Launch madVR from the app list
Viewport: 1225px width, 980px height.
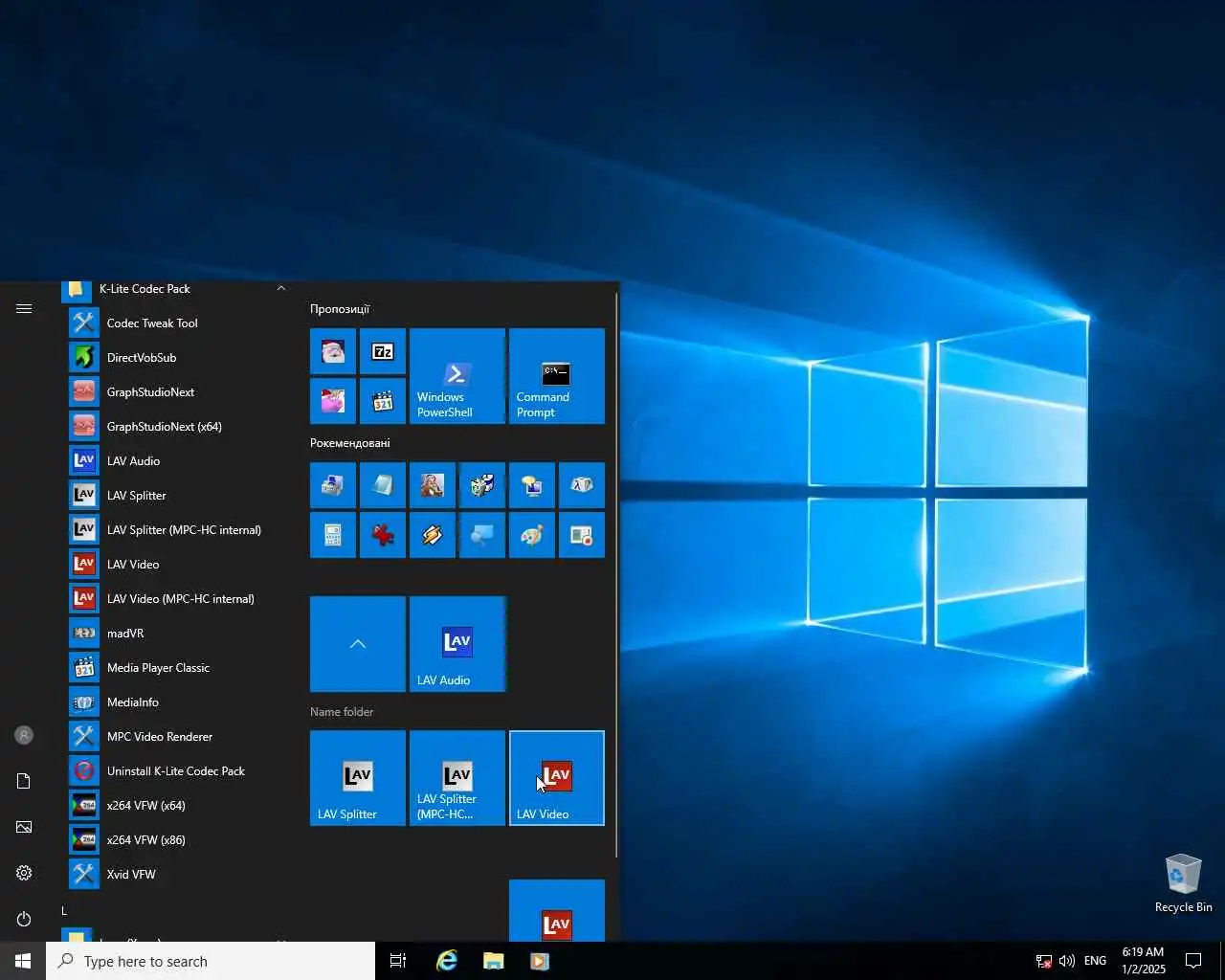[174, 634]
